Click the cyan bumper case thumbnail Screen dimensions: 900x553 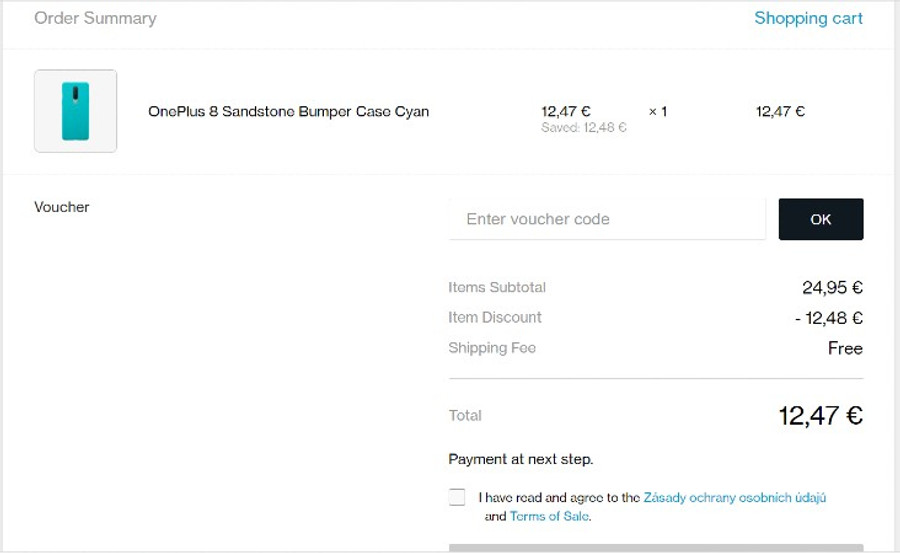75,111
